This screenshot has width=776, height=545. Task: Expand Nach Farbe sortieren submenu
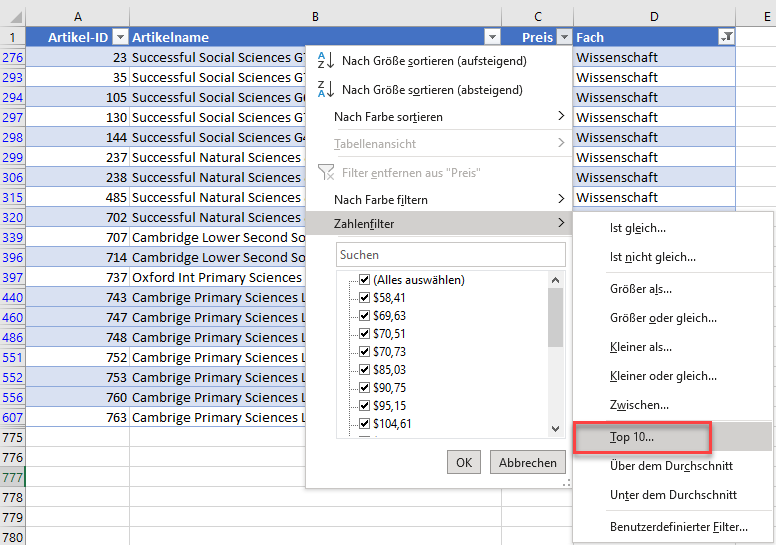pyautogui.click(x=438, y=117)
